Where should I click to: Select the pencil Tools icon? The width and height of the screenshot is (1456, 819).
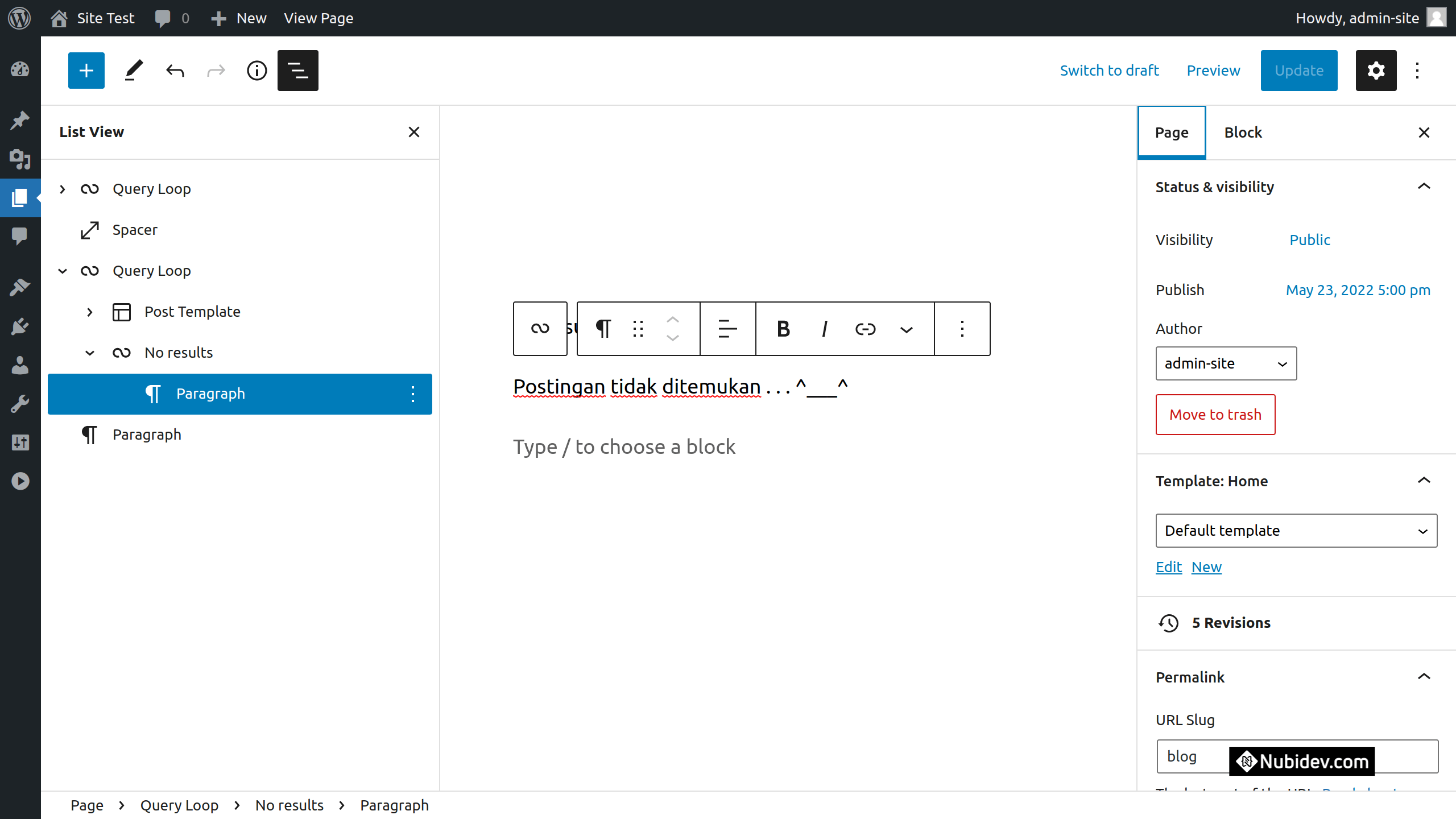(133, 71)
